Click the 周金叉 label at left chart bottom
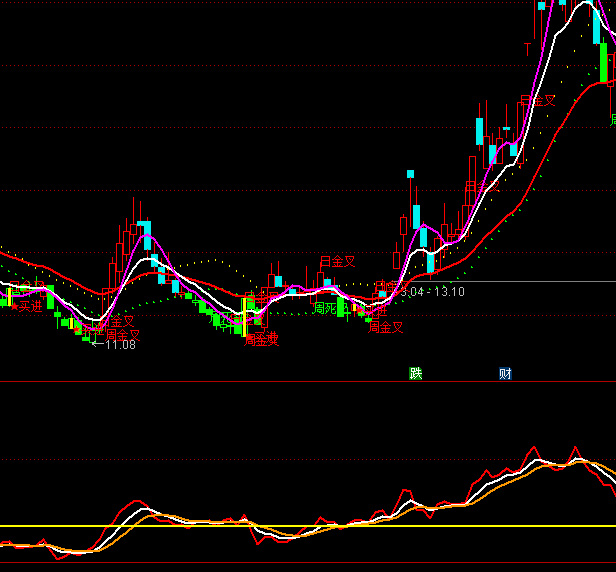This screenshot has height=572, width=616. [122, 335]
